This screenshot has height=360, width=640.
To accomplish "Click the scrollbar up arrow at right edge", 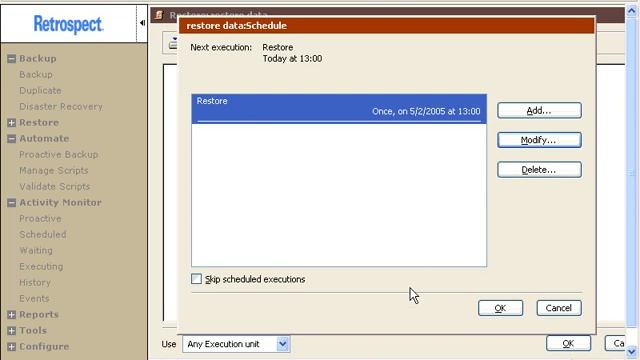I will [x=631, y=11].
